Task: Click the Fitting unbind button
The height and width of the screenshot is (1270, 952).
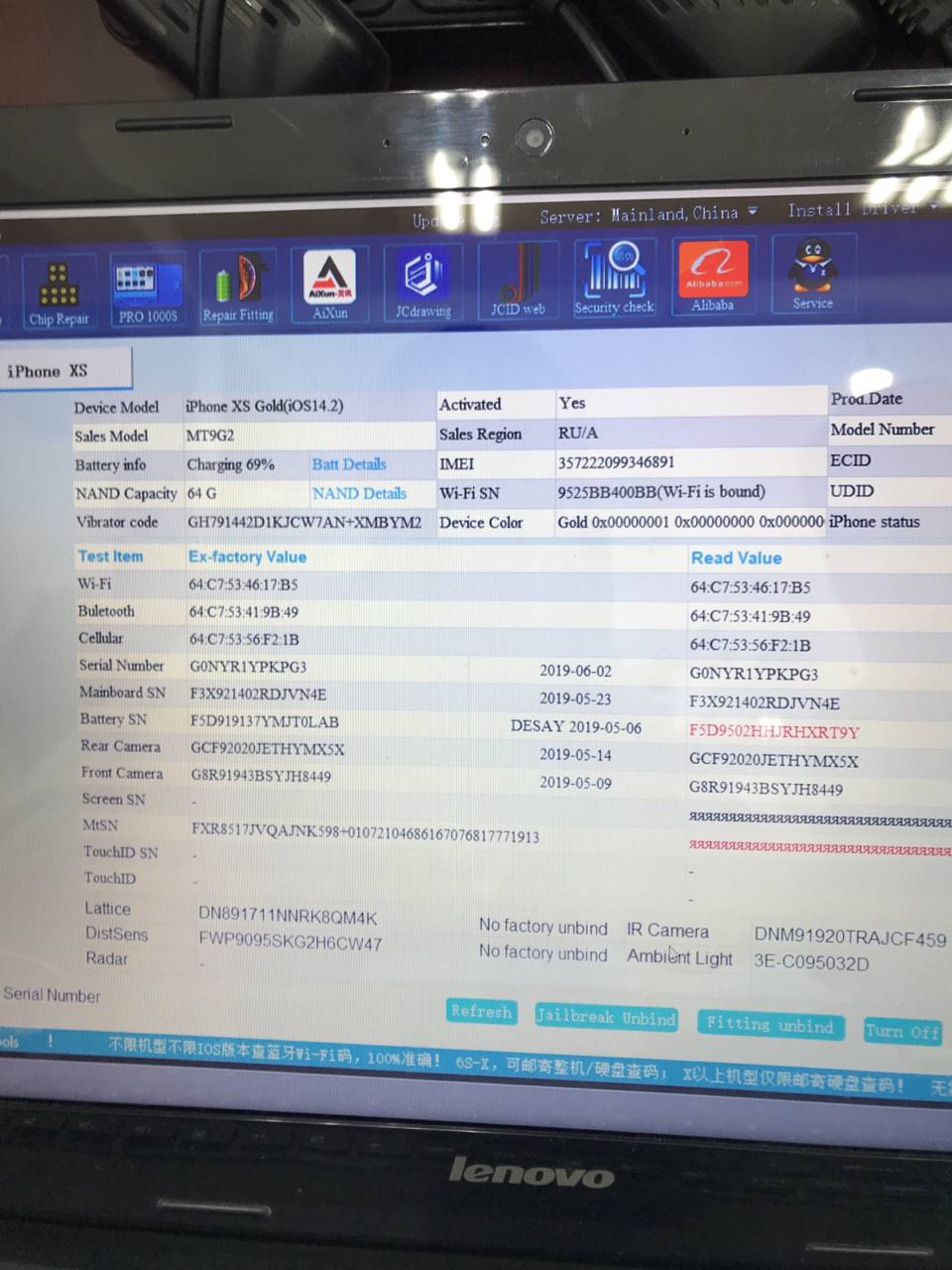Action: pyautogui.click(x=770, y=1025)
